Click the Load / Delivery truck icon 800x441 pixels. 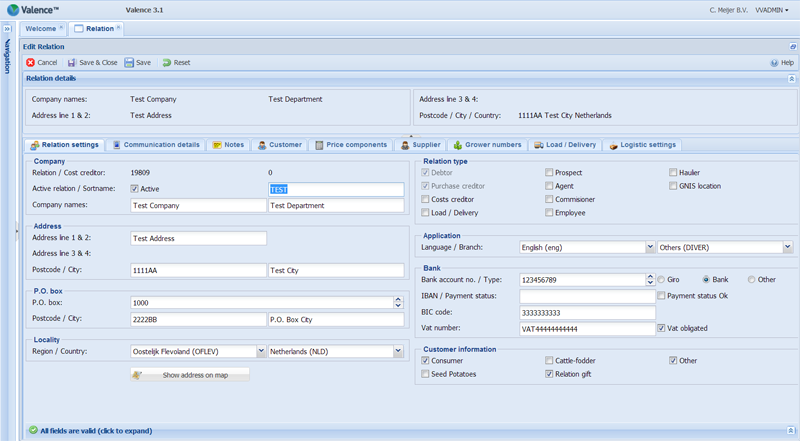[x=539, y=145]
